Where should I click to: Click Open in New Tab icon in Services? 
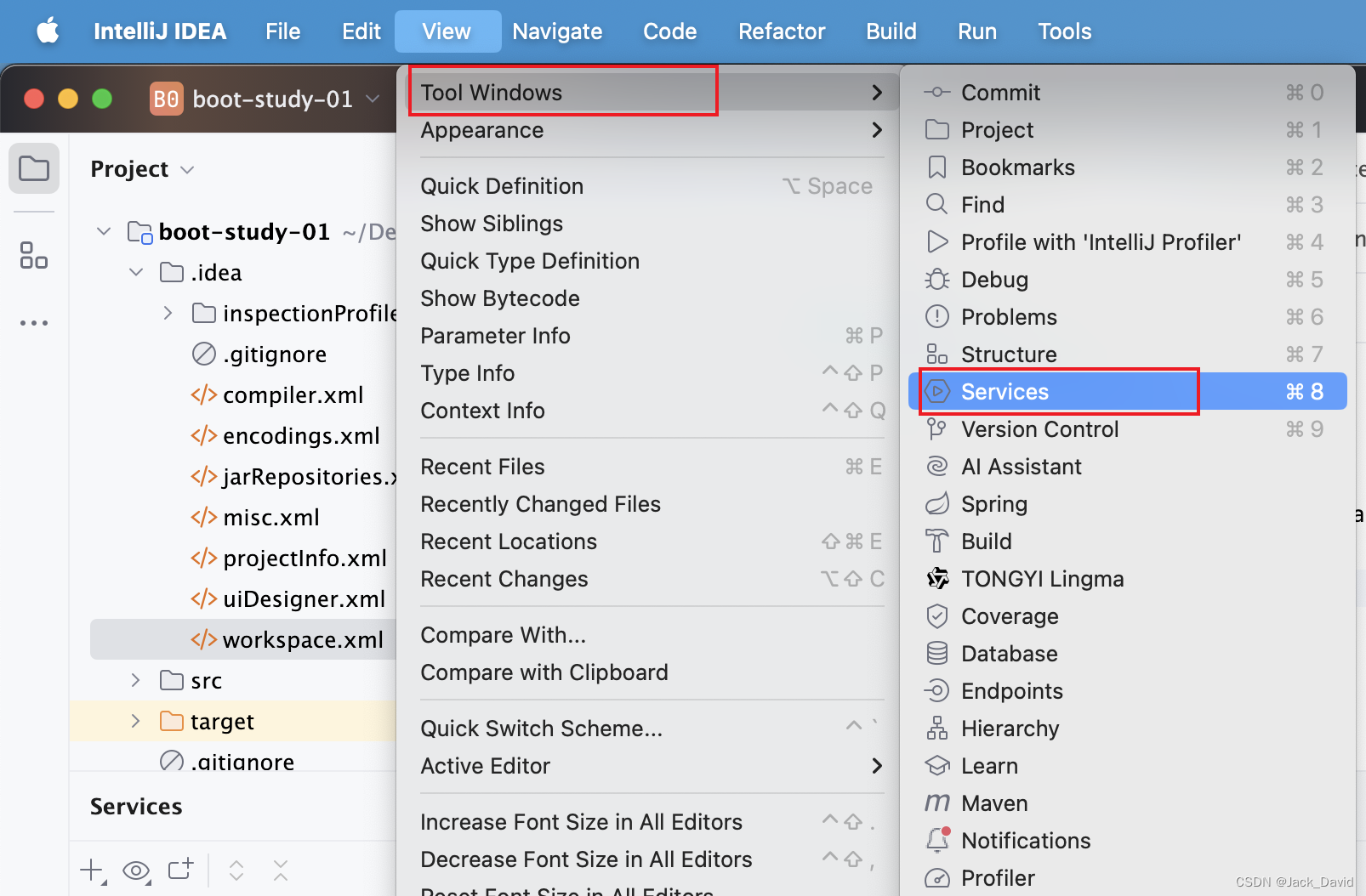(180, 869)
